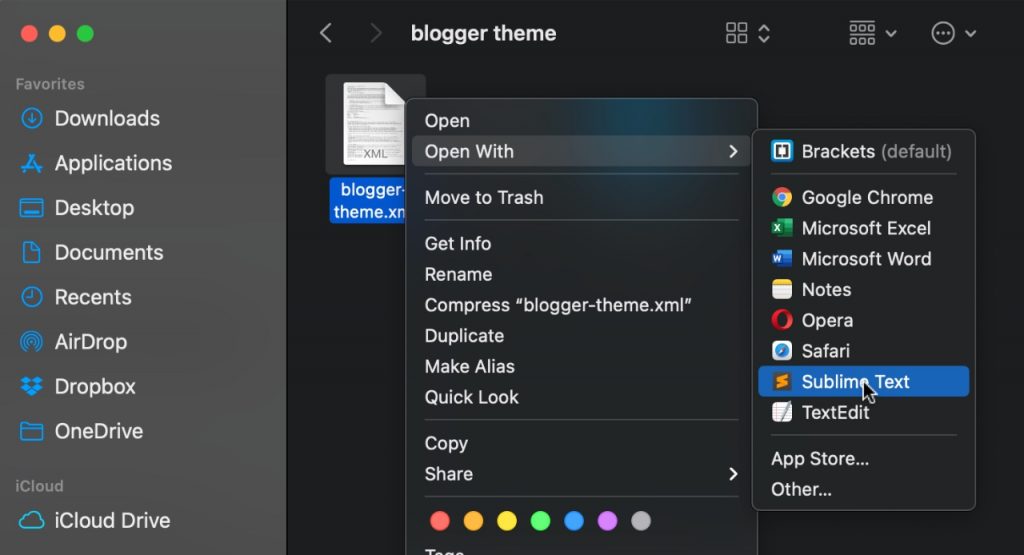Choose Opera from the Open With submenu

pos(826,321)
